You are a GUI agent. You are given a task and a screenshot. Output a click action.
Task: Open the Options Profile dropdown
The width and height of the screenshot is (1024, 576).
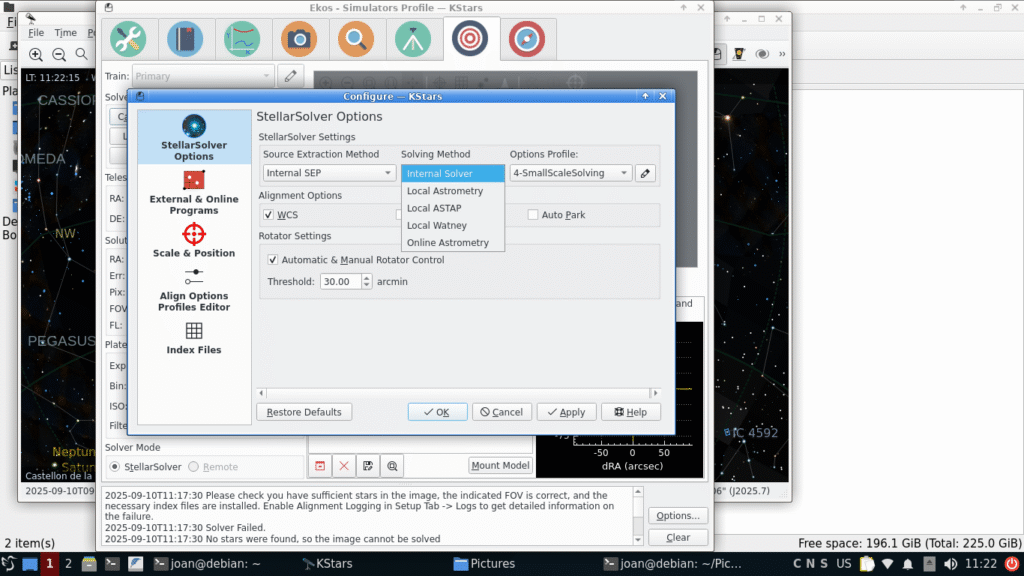pos(570,173)
